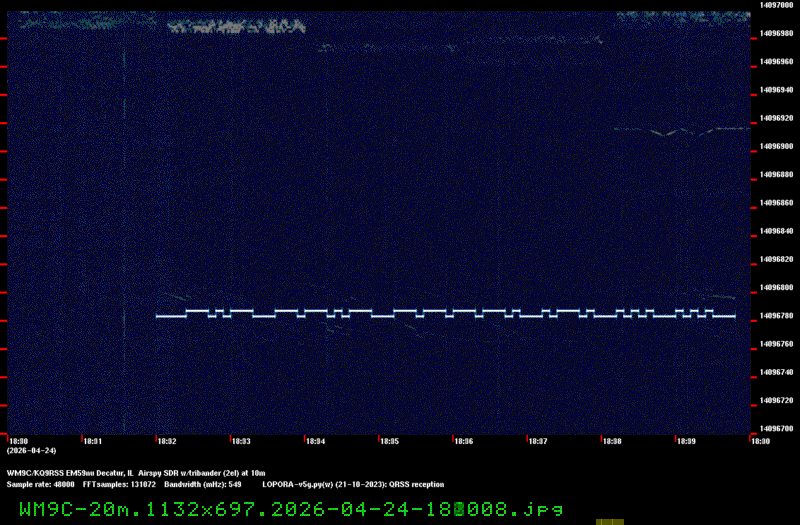Click the olive rectangle at bottom edge
The width and height of the screenshot is (800, 525).
(610, 521)
